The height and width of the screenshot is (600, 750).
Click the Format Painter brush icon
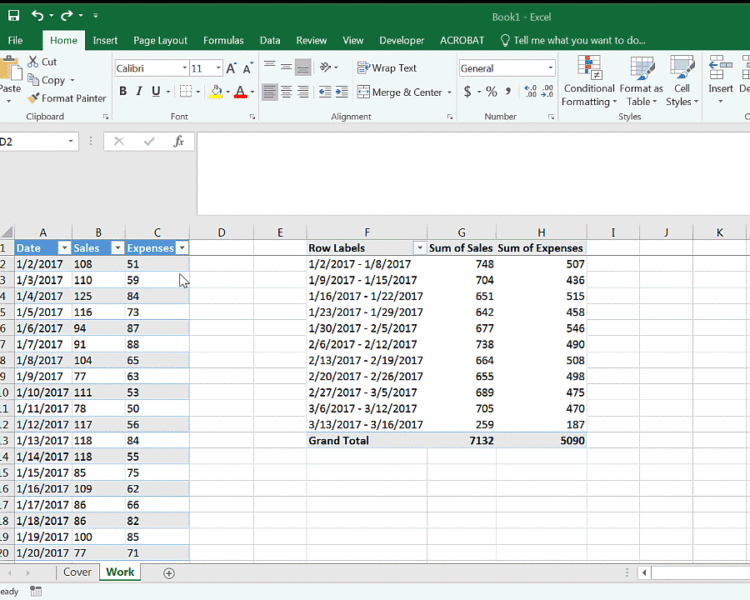pyautogui.click(x=34, y=98)
